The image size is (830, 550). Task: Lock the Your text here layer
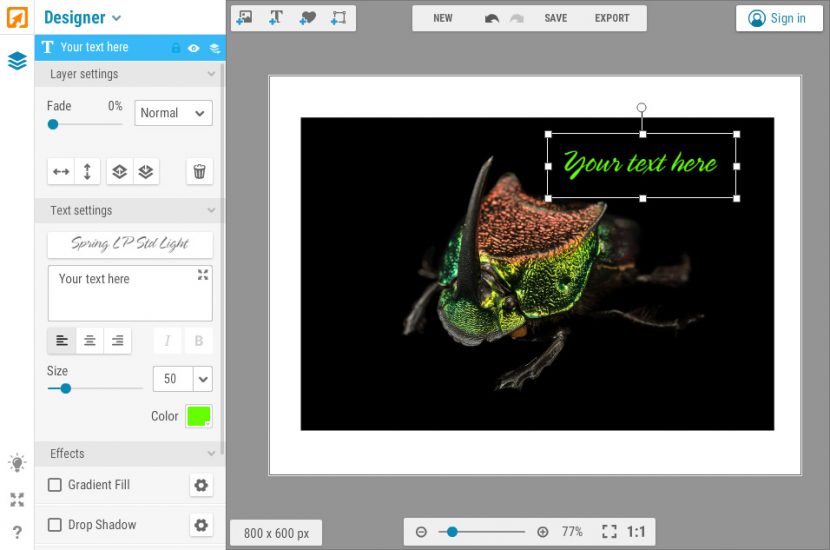point(176,48)
